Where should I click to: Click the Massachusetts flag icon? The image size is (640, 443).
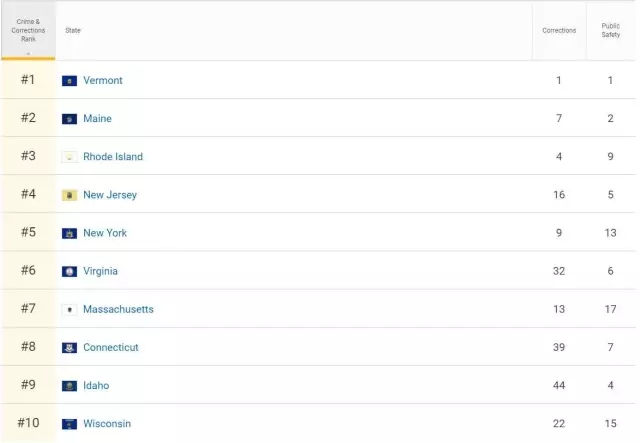click(69, 310)
